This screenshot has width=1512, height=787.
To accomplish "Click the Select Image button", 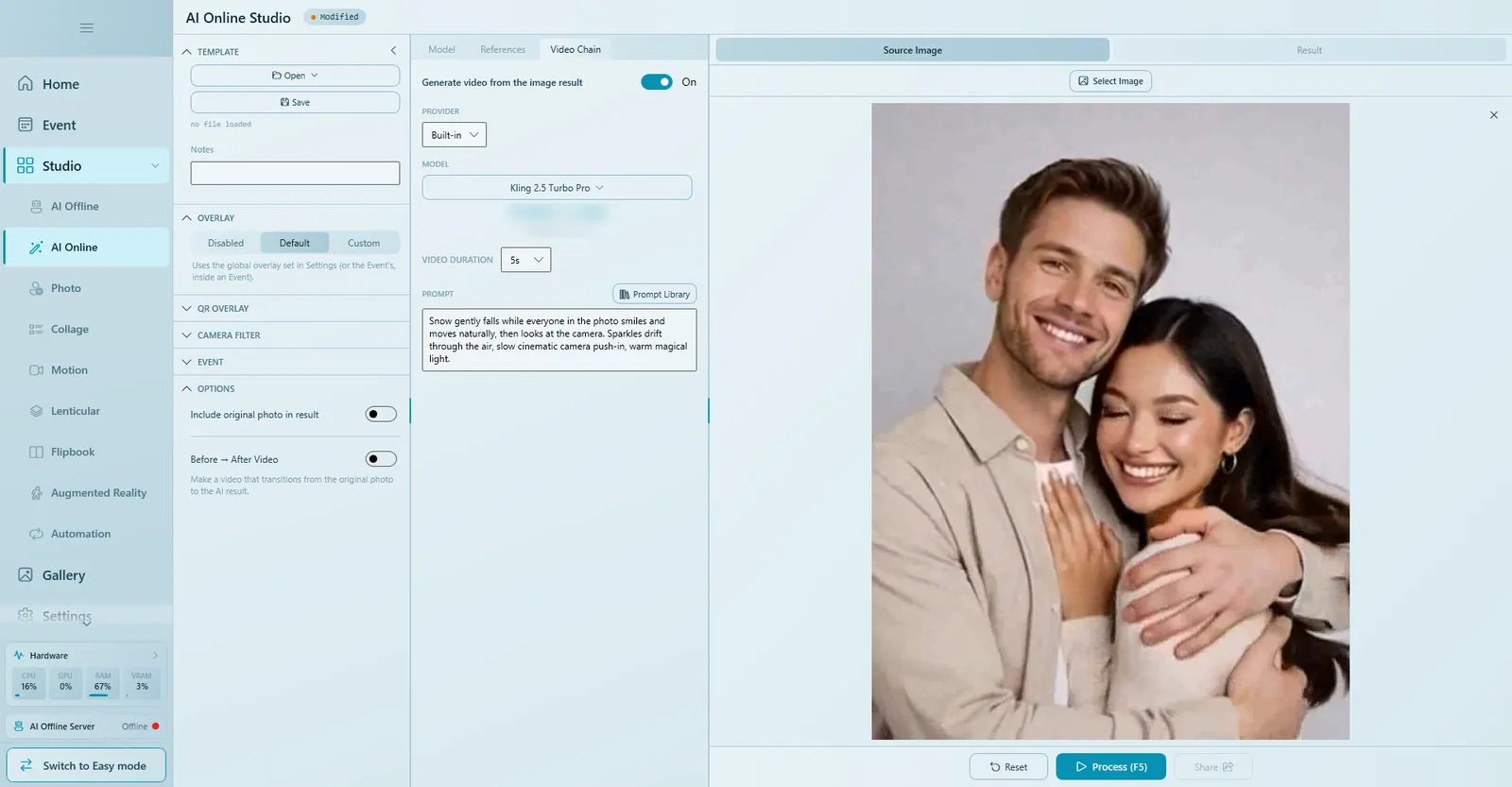I will coord(1110,81).
